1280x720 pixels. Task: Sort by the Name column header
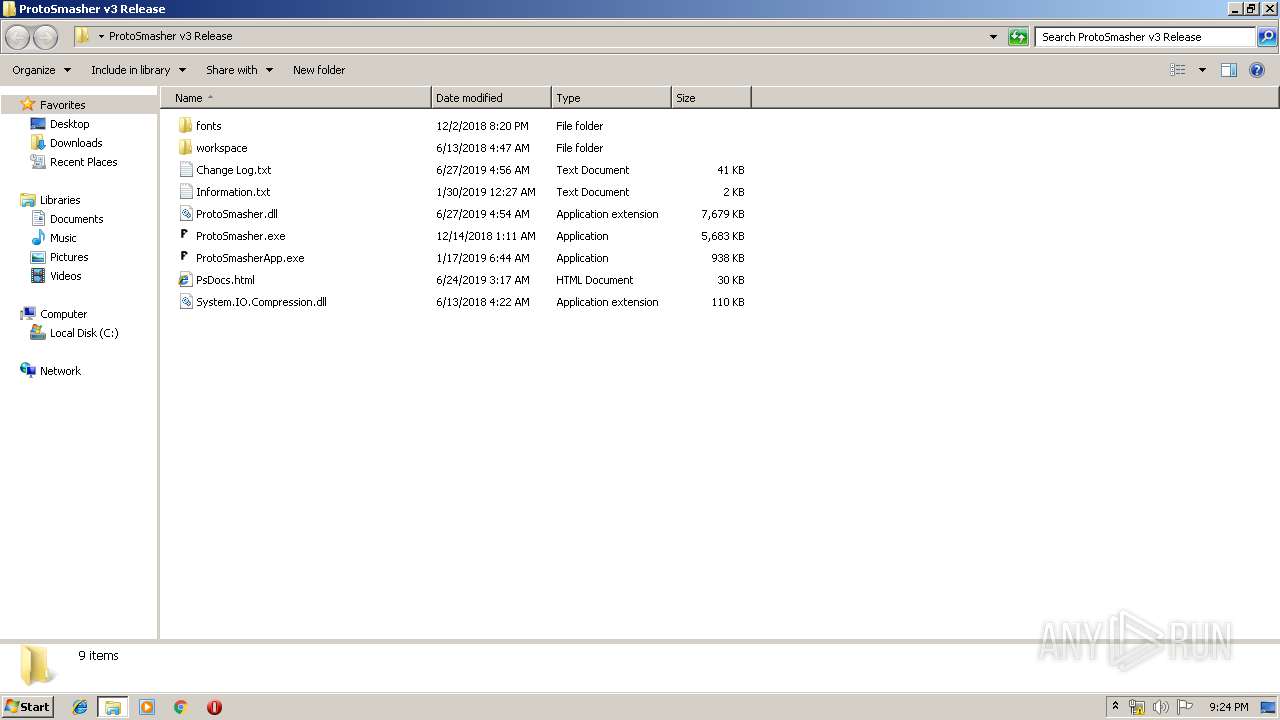(296, 98)
